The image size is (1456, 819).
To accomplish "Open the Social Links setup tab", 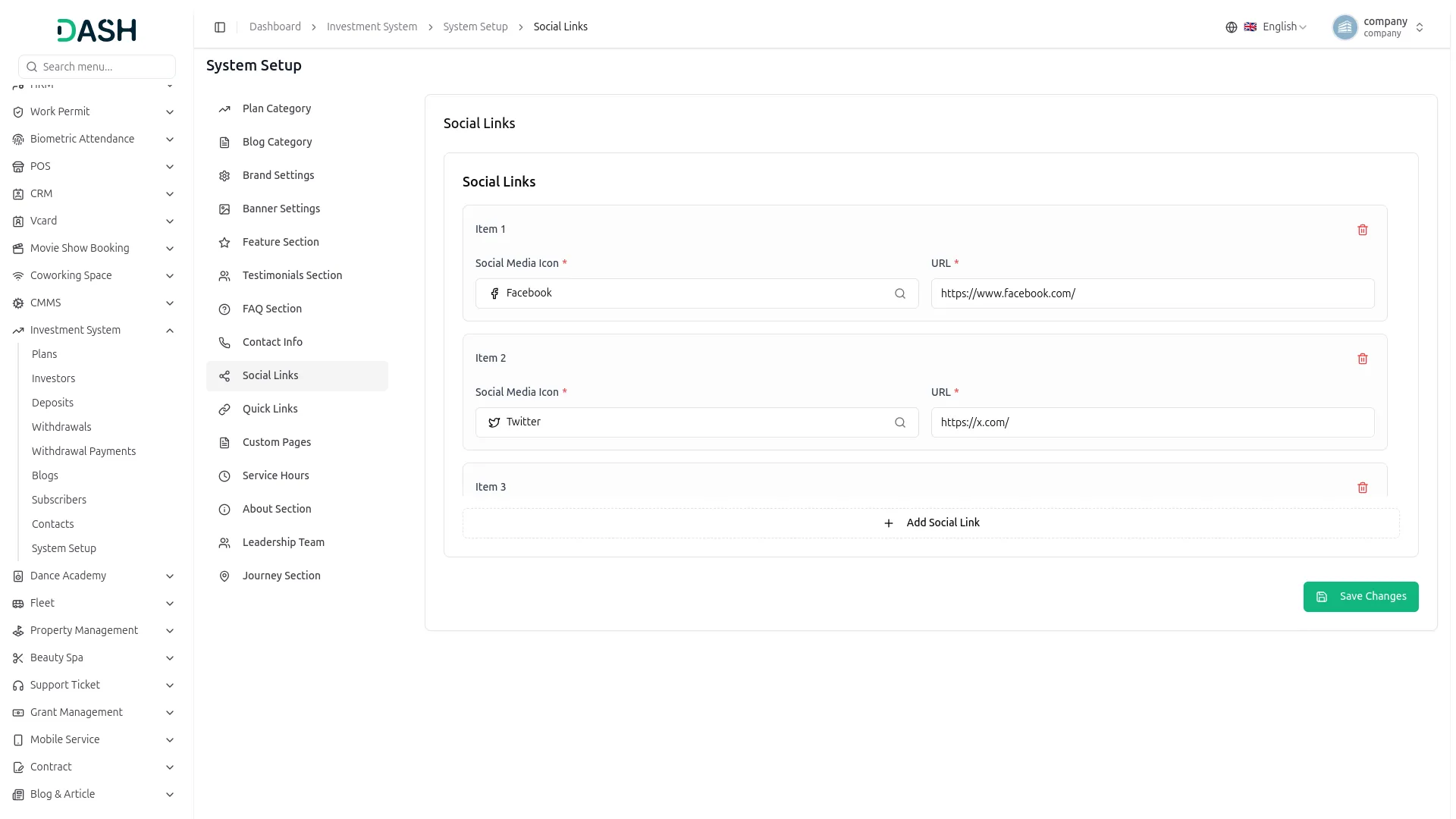I will pos(297,376).
